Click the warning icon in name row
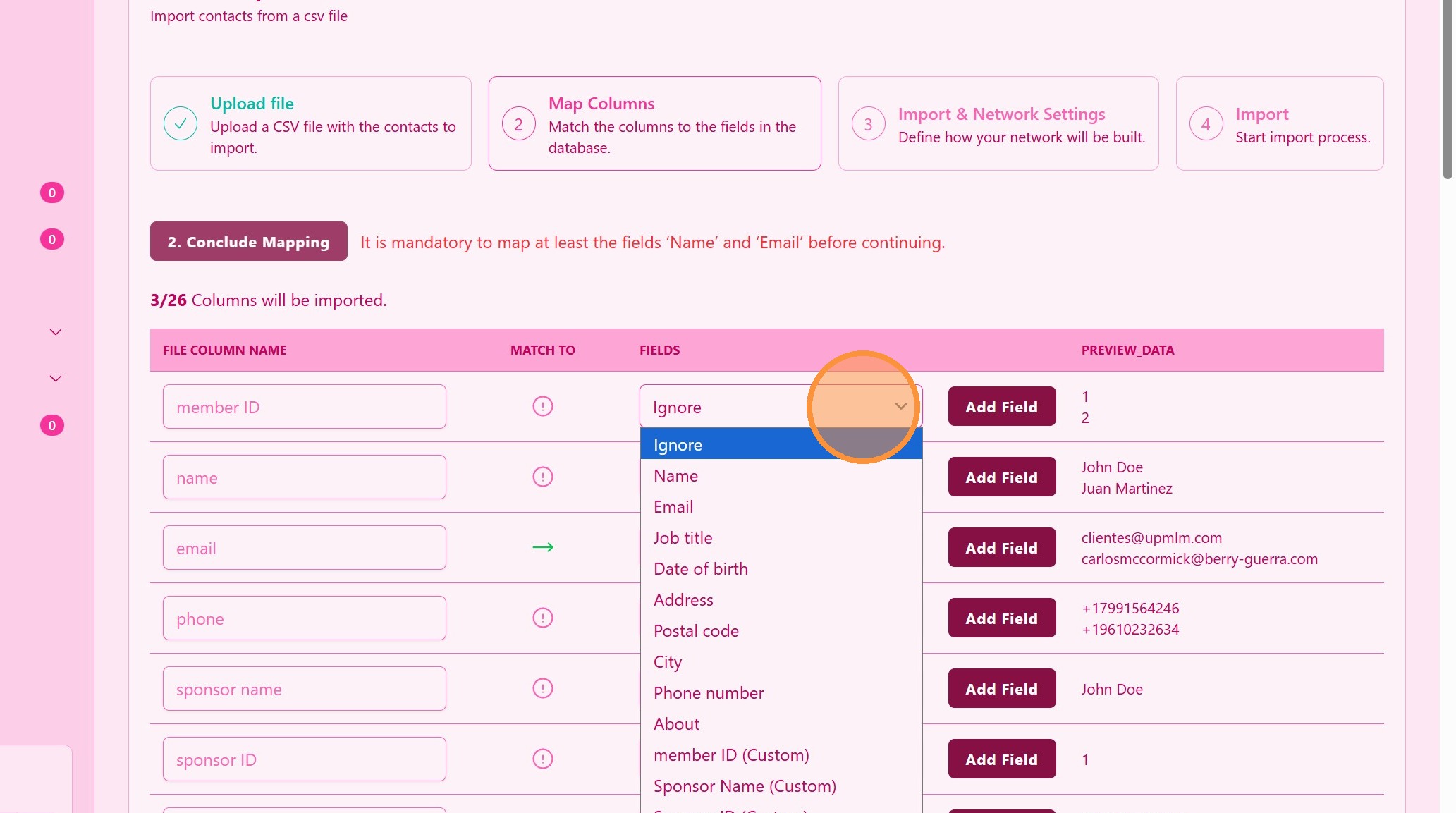 pos(542,477)
